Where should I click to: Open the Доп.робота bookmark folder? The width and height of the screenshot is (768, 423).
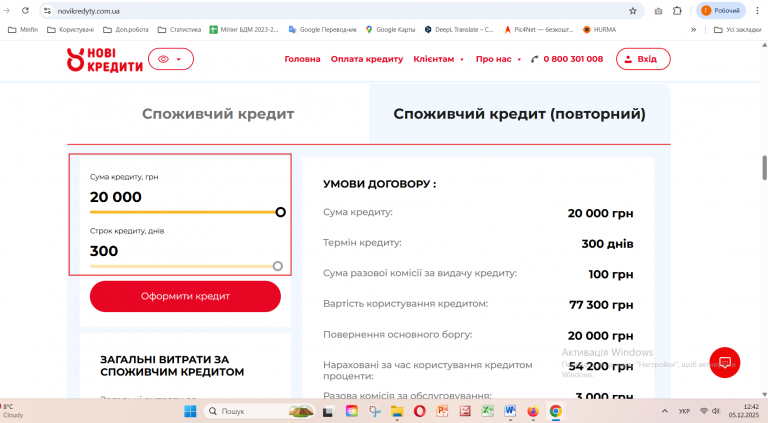click(x=126, y=29)
